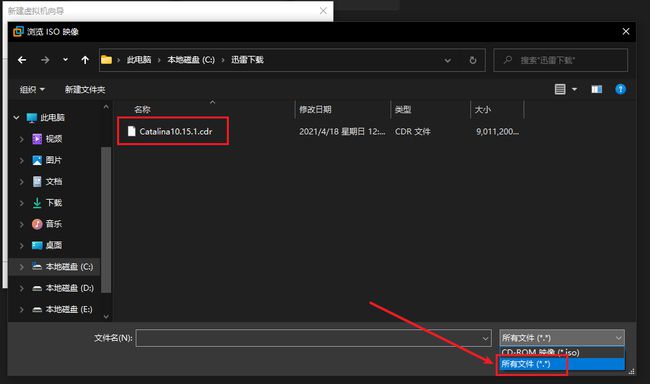The width and height of the screenshot is (650, 384).
Task: Click the sidebar scroll down arrow
Action: pos(106,316)
